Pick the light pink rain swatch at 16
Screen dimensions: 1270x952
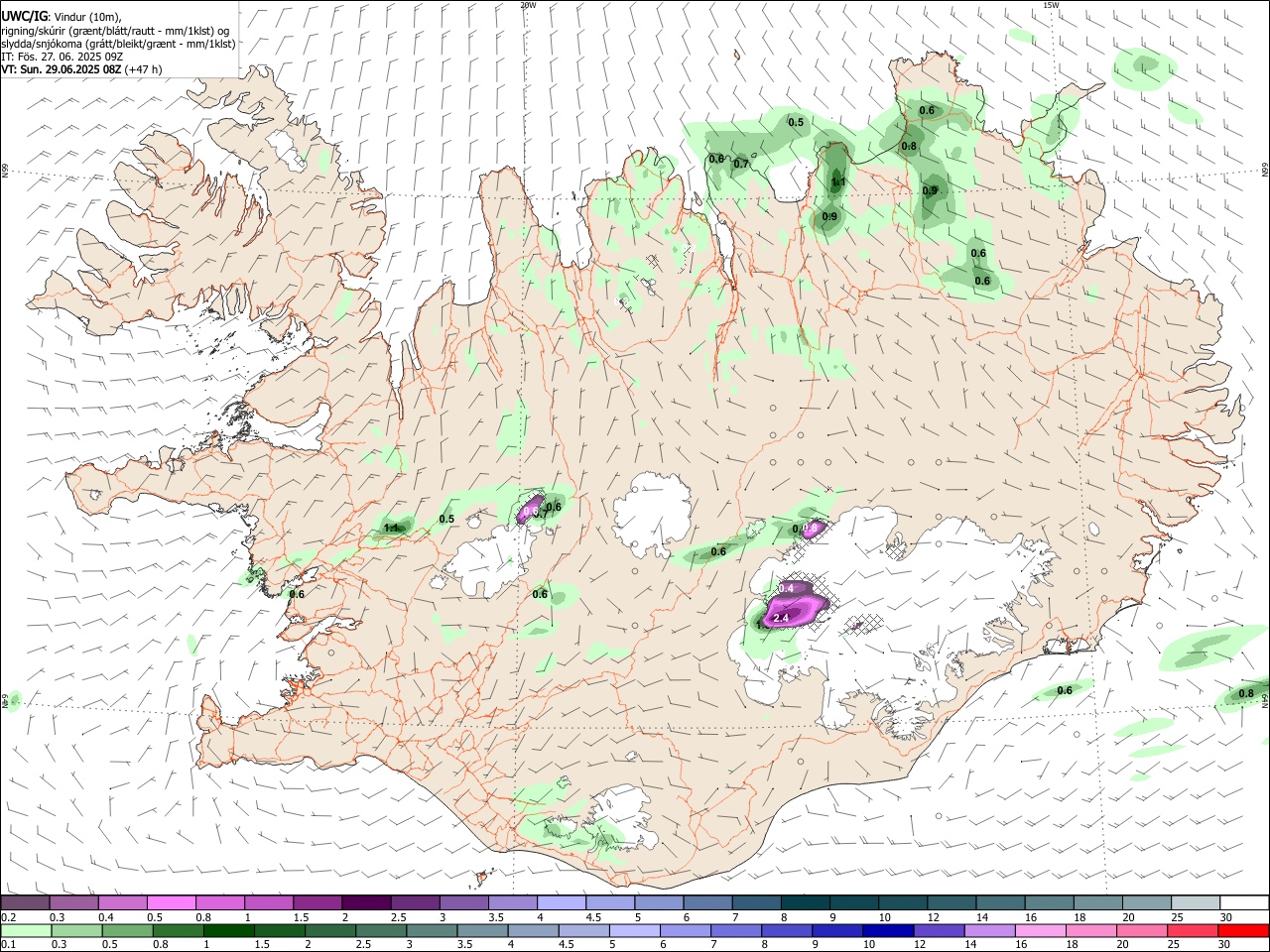click(1042, 931)
